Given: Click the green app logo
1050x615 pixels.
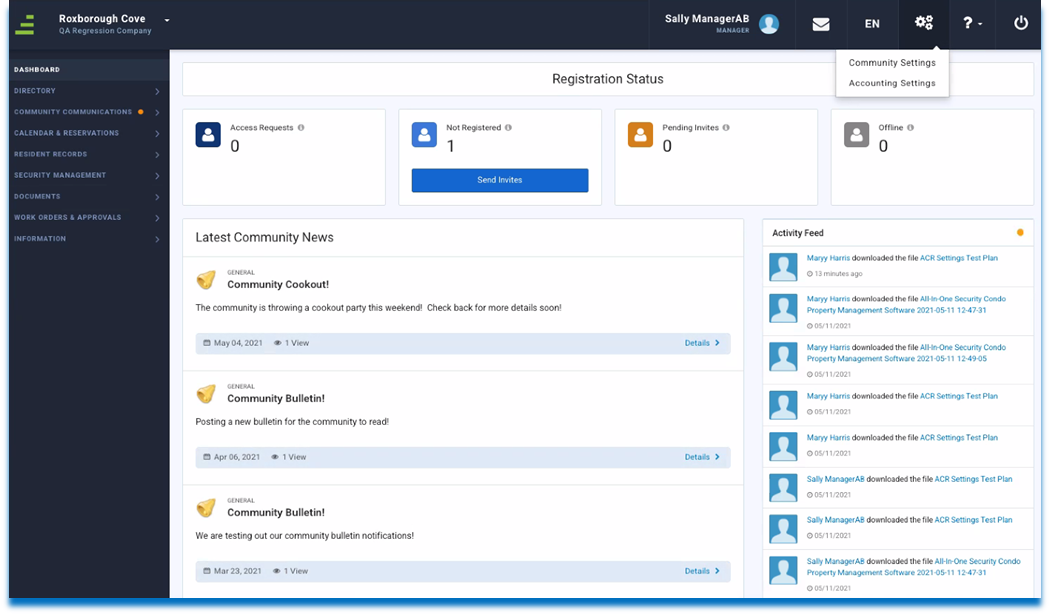Looking at the screenshot, I should pyautogui.click(x=25, y=24).
